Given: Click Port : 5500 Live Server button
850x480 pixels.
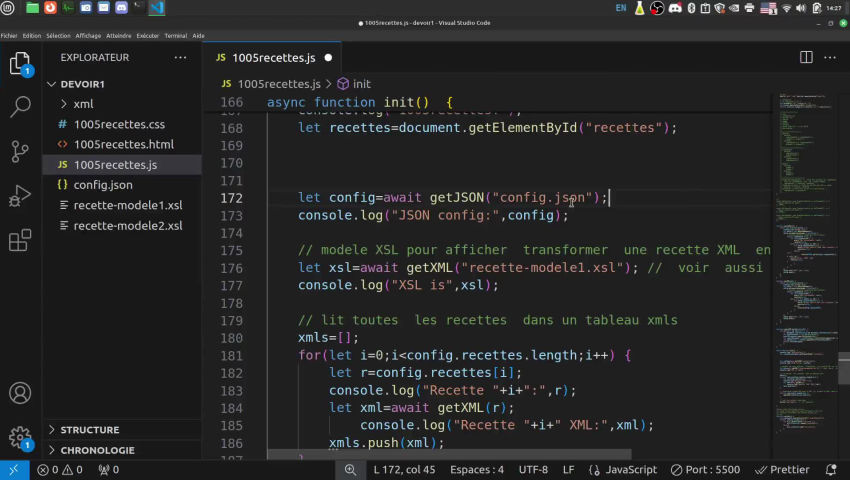Looking at the screenshot, I should 705,470.
